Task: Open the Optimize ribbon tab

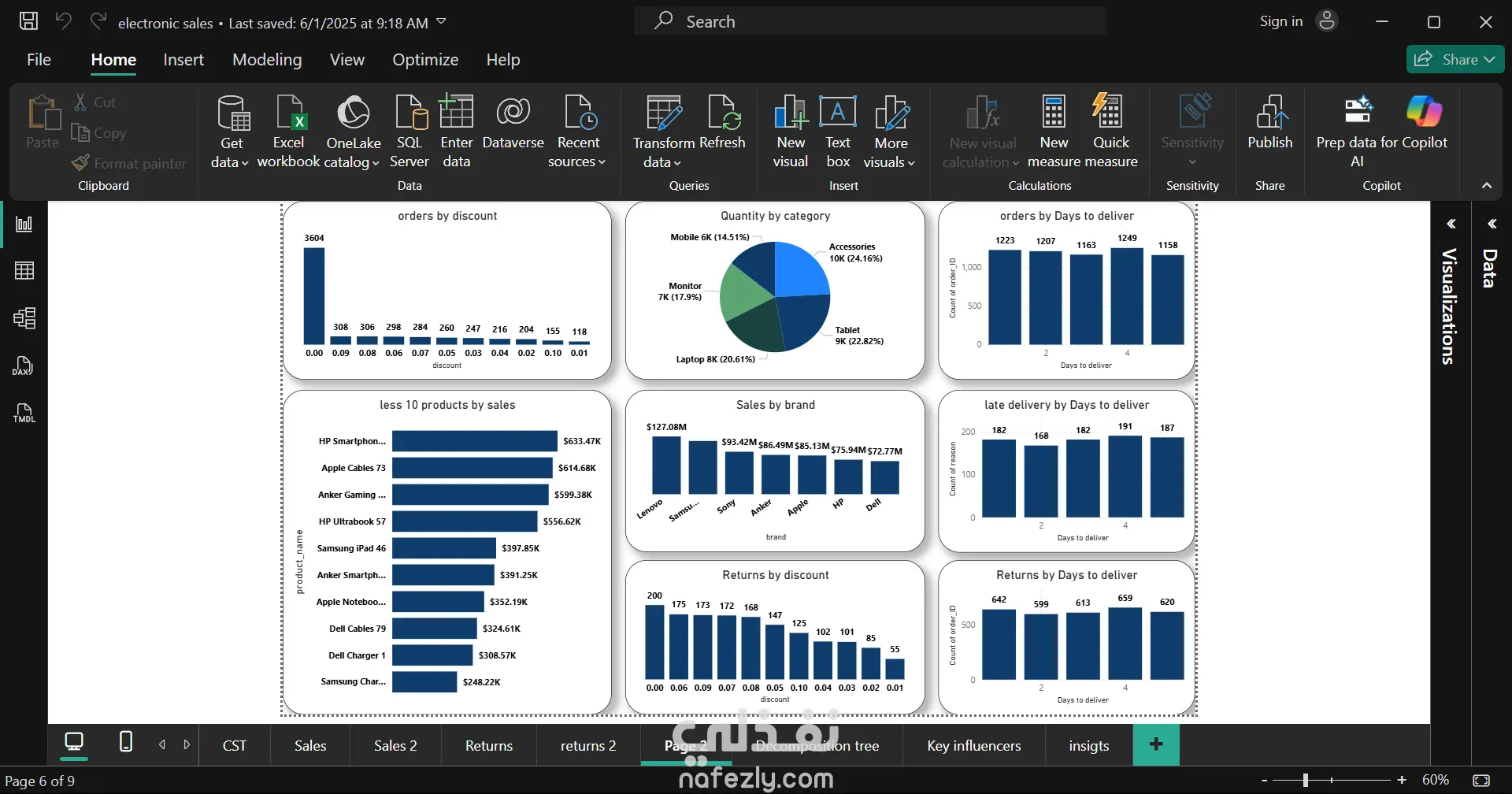Action: click(425, 60)
